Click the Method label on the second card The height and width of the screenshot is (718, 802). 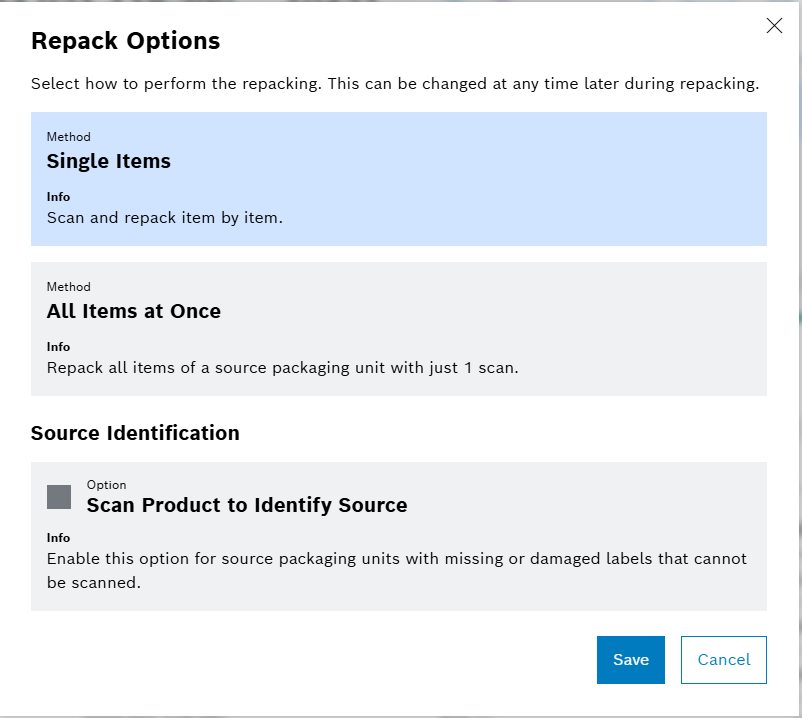[68, 287]
